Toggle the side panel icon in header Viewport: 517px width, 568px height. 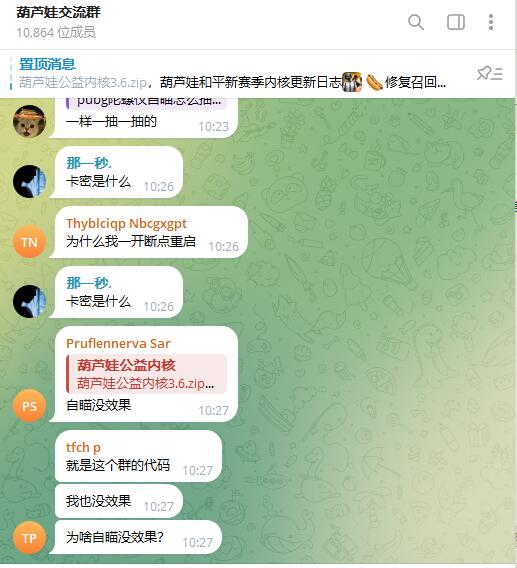[456, 22]
